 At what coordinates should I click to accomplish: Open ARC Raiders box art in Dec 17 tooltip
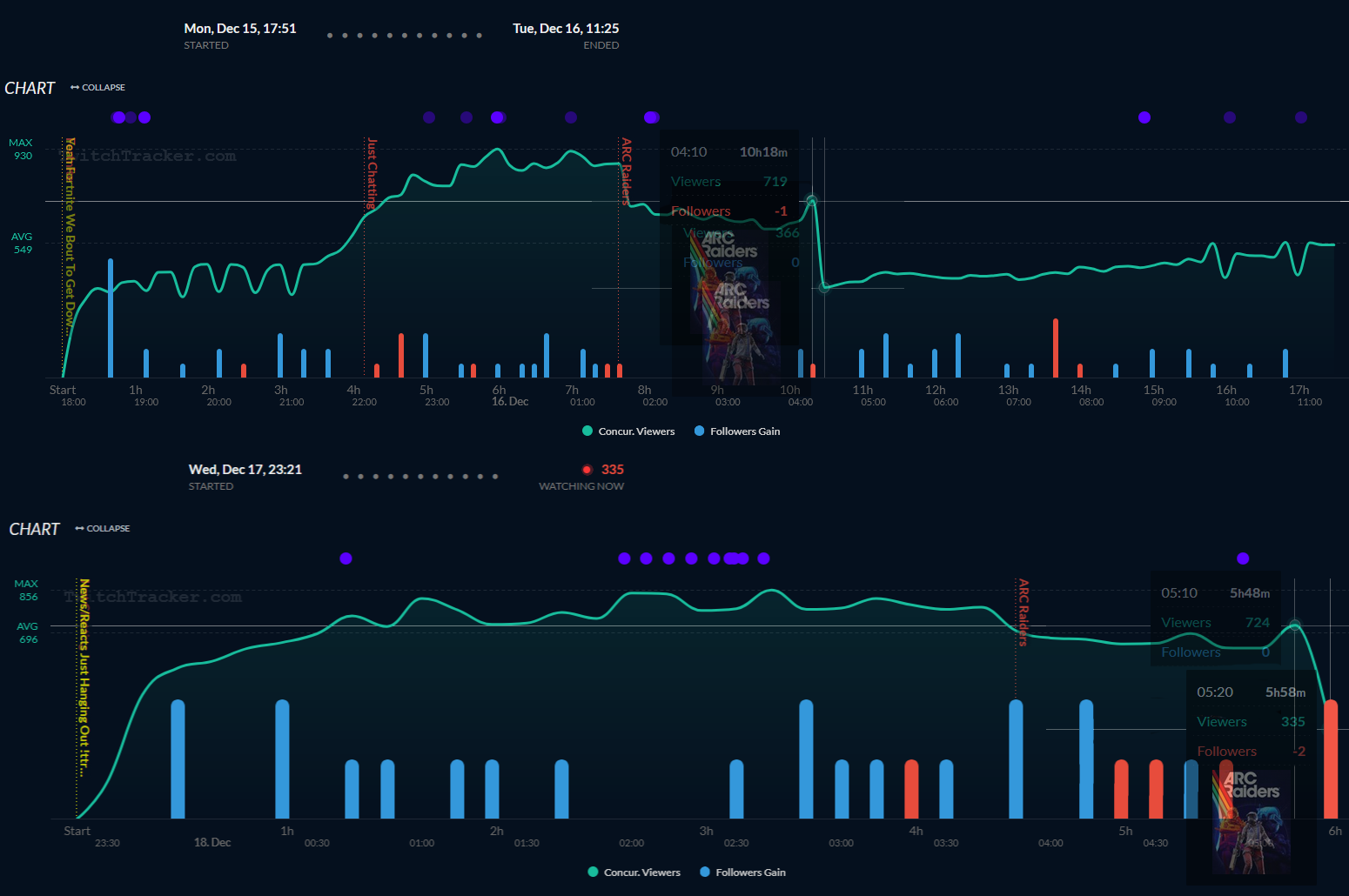1251,822
